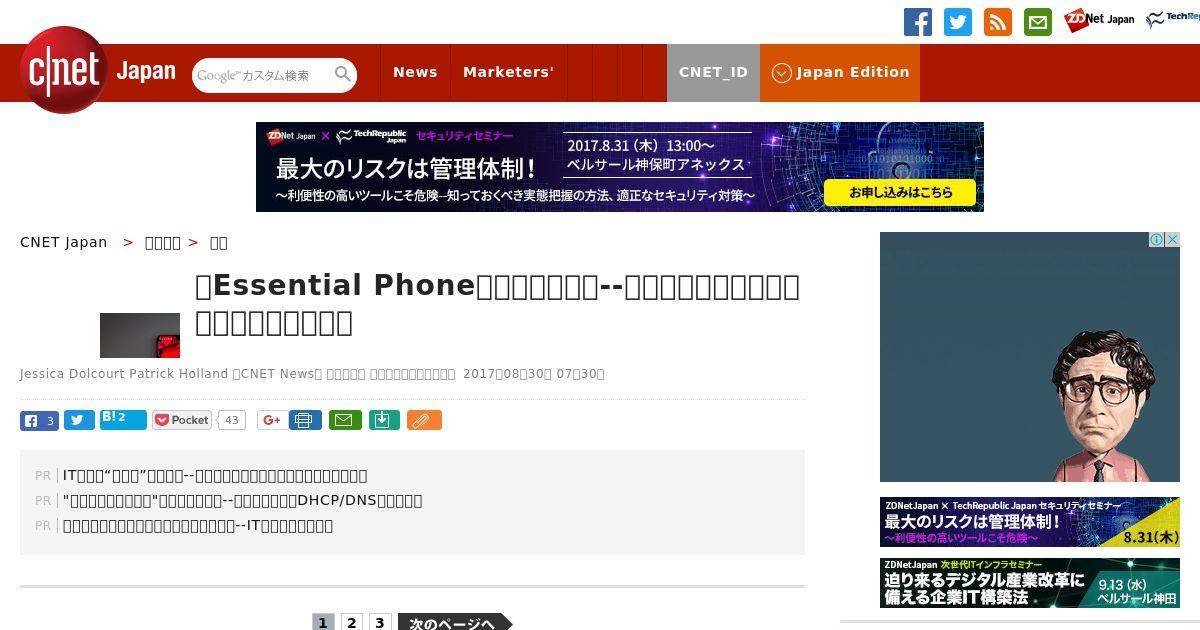
Task: Click the blue print icon
Action: pos(306,421)
